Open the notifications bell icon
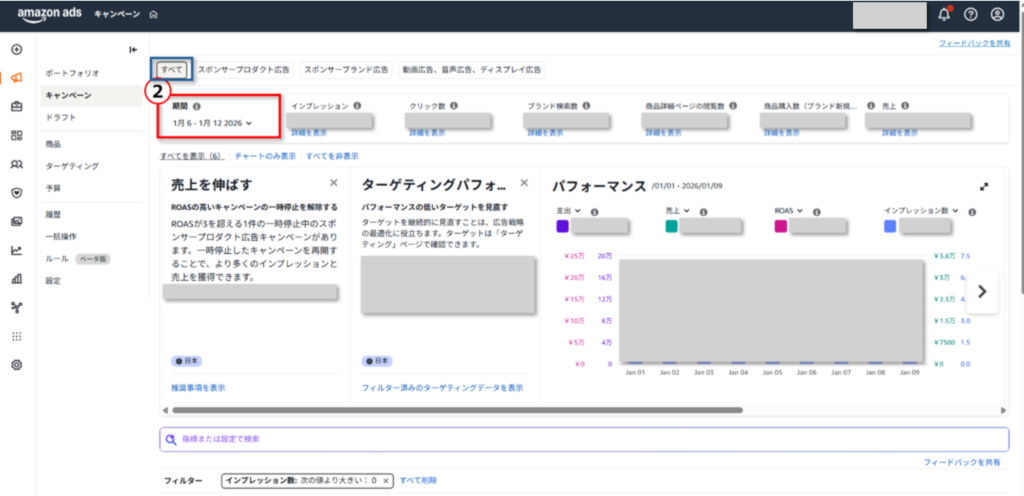 (x=944, y=14)
